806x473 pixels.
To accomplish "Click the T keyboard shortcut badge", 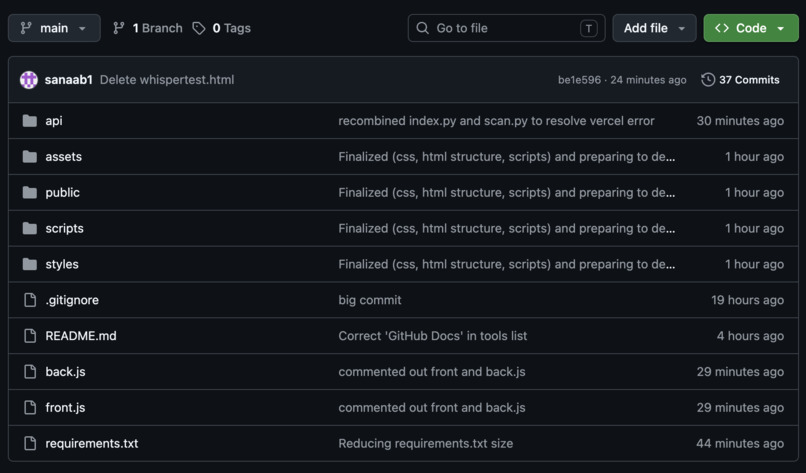I will point(589,28).
